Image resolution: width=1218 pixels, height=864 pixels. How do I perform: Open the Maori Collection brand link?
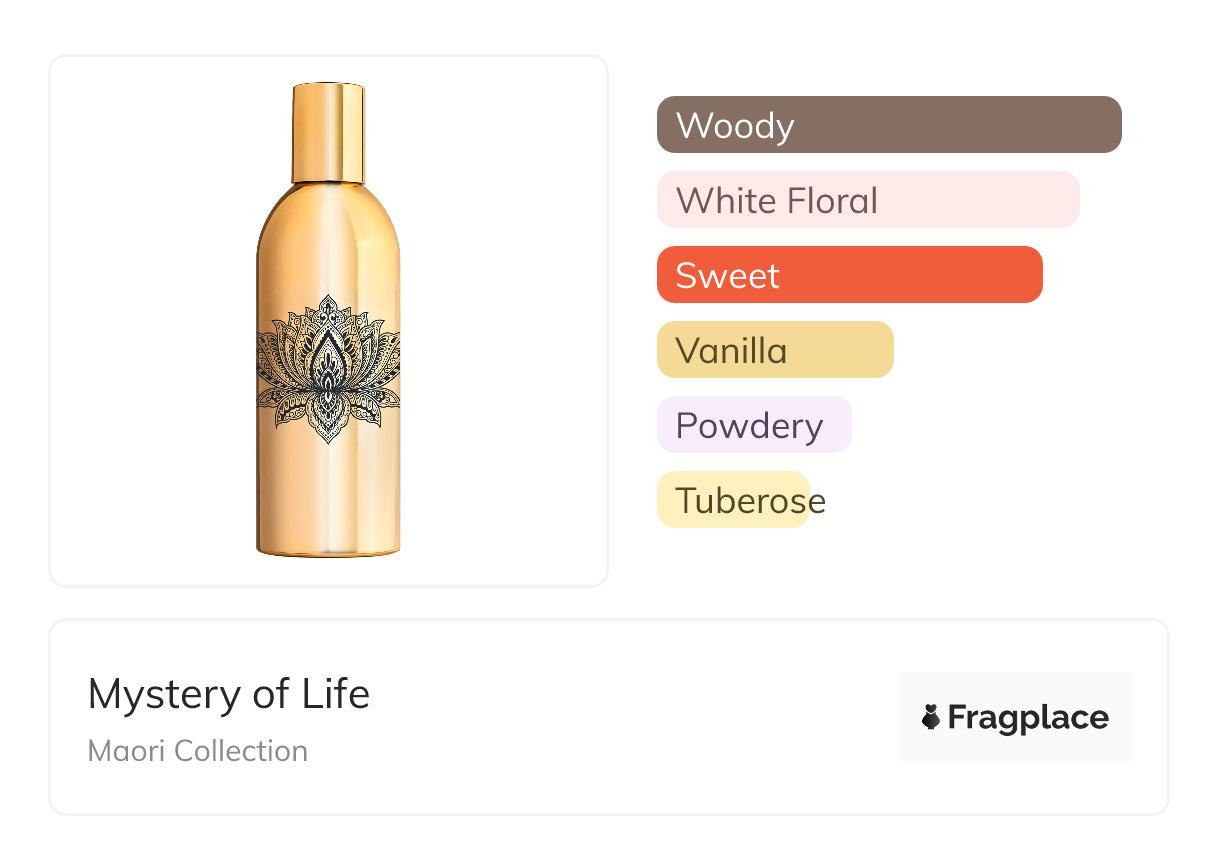pyautogui.click(x=198, y=751)
